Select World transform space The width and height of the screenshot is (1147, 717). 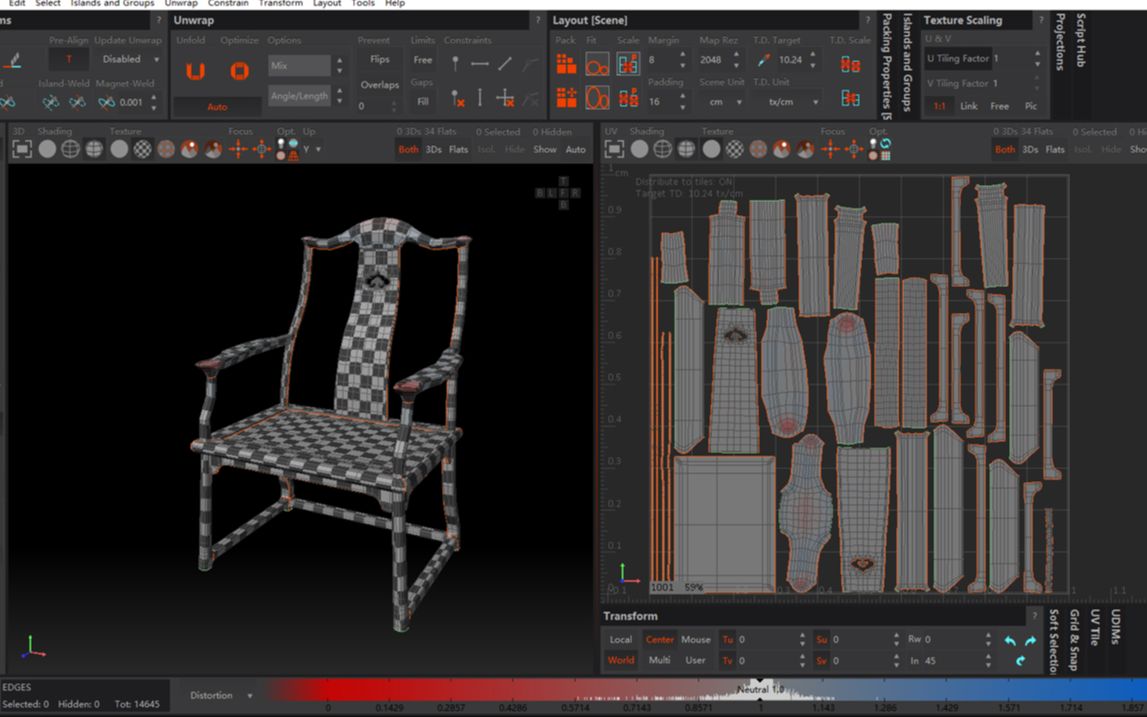pos(621,660)
